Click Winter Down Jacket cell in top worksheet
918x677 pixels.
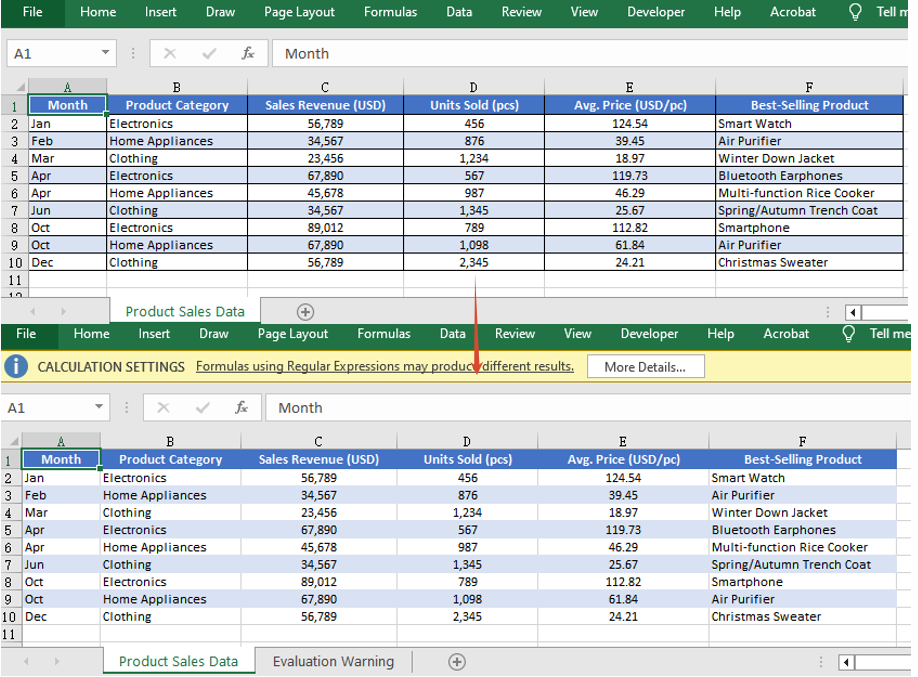(x=809, y=159)
